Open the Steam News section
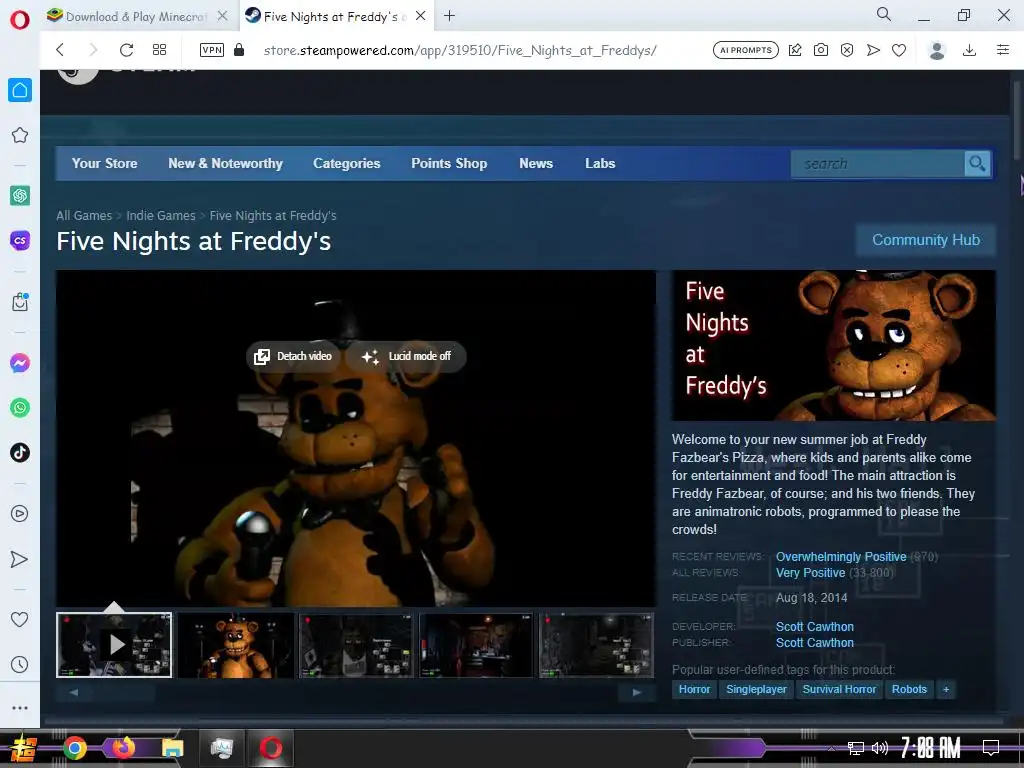 click(536, 163)
